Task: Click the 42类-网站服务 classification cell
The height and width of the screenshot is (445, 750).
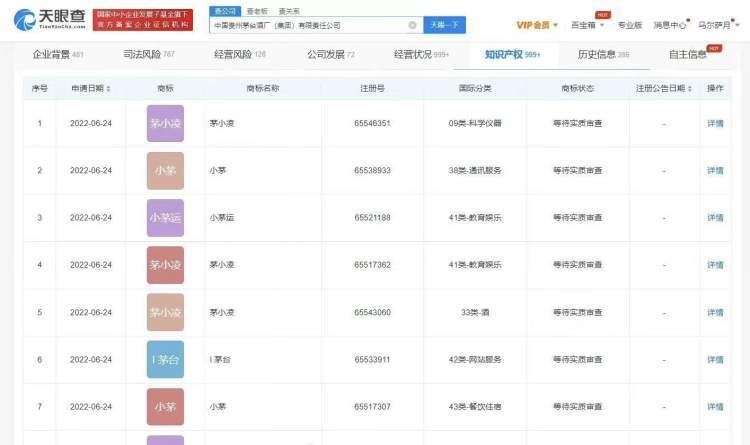Action: 475,359
